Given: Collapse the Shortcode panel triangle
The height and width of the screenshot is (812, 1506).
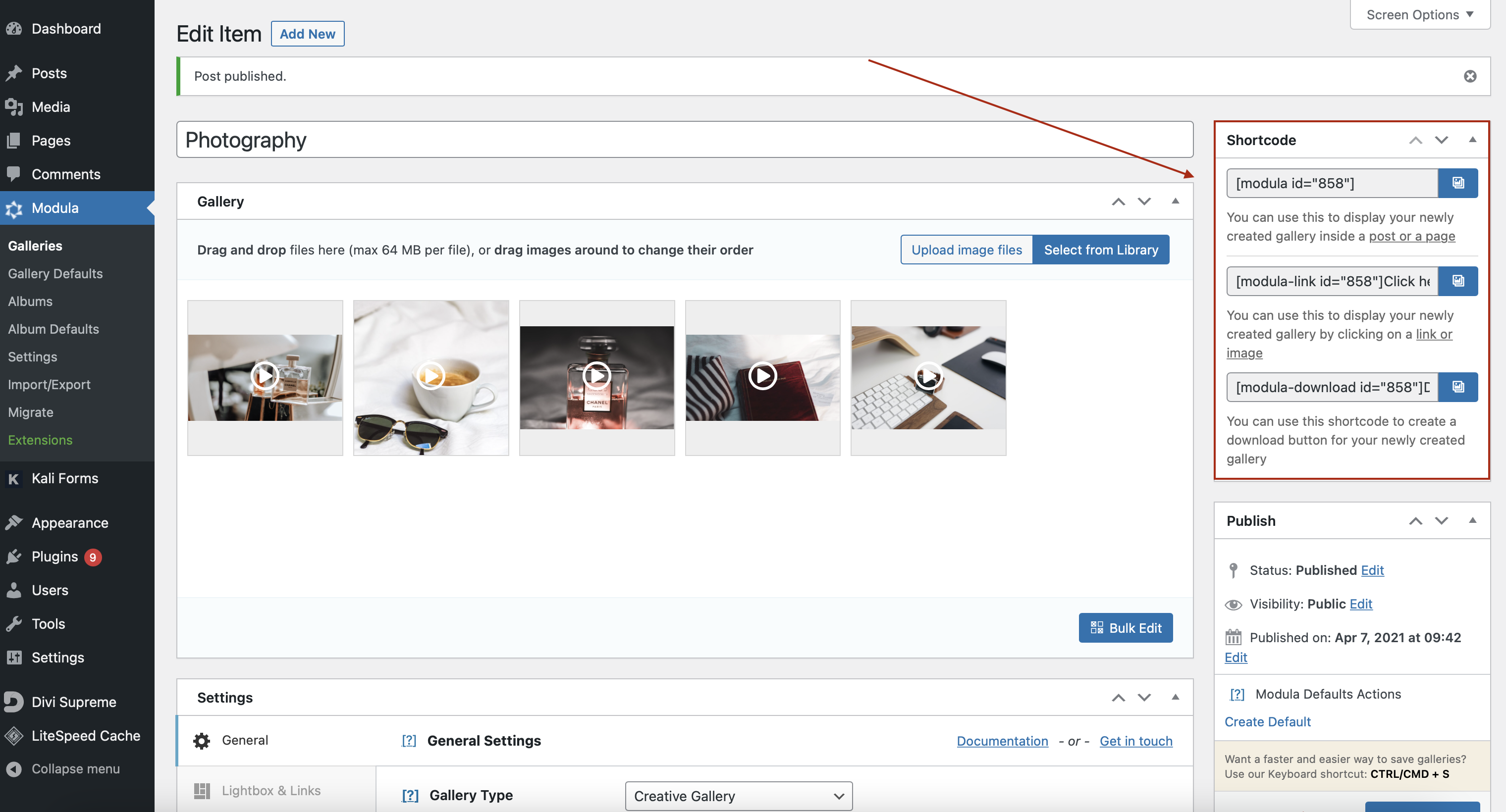Looking at the screenshot, I should point(1473,140).
